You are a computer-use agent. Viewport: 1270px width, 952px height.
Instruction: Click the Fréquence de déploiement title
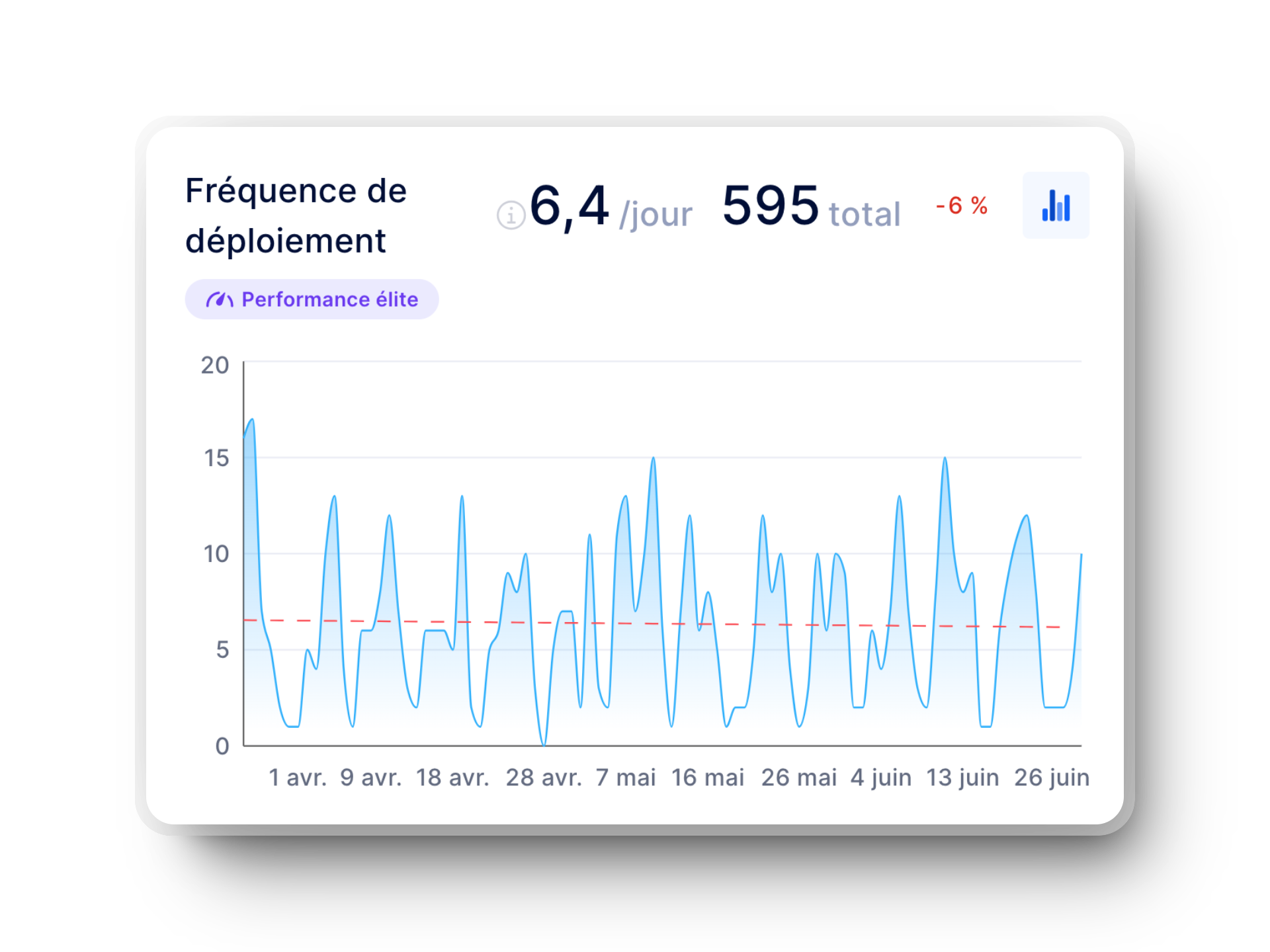(296, 216)
